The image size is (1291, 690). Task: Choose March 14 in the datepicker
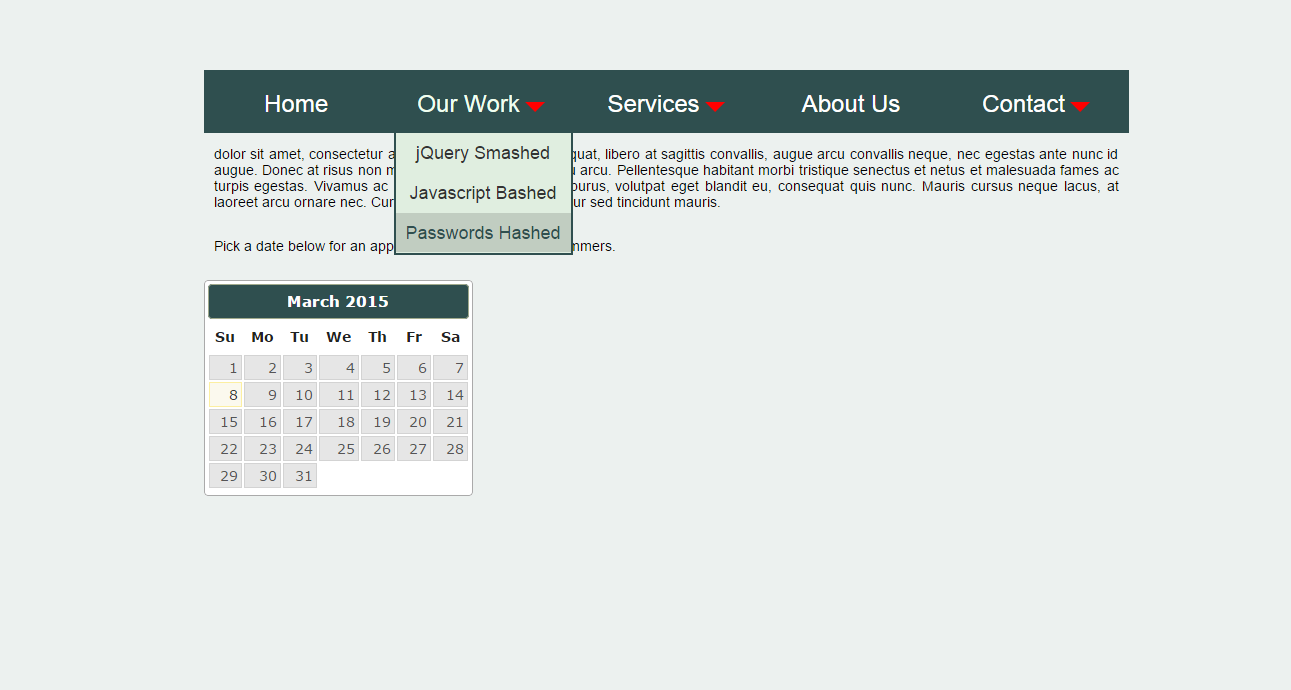point(451,395)
